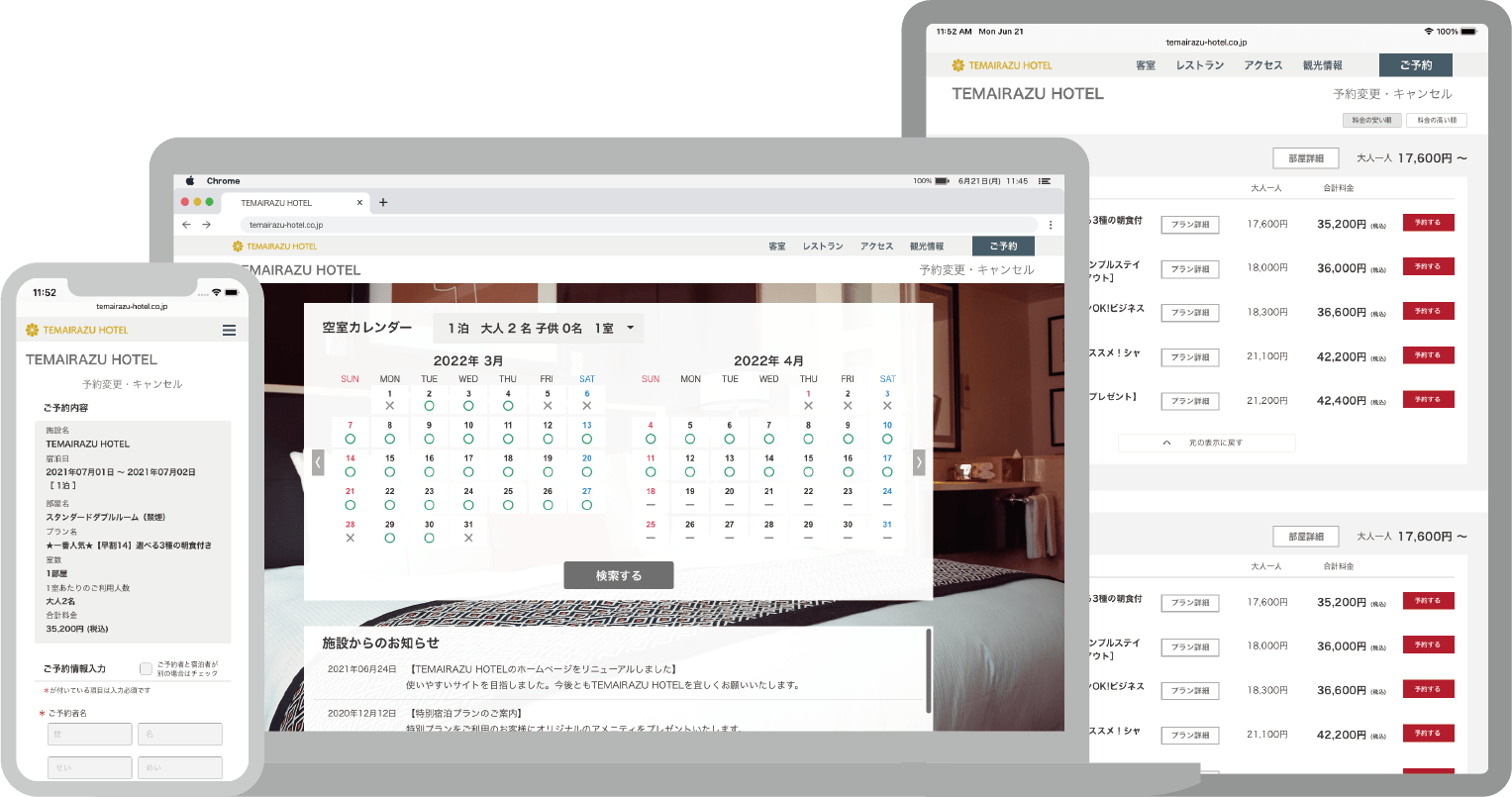1512x797 pixels.
Task: Select the TEMAIRAZU HOTEL Chrome tab
Action: point(294,202)
